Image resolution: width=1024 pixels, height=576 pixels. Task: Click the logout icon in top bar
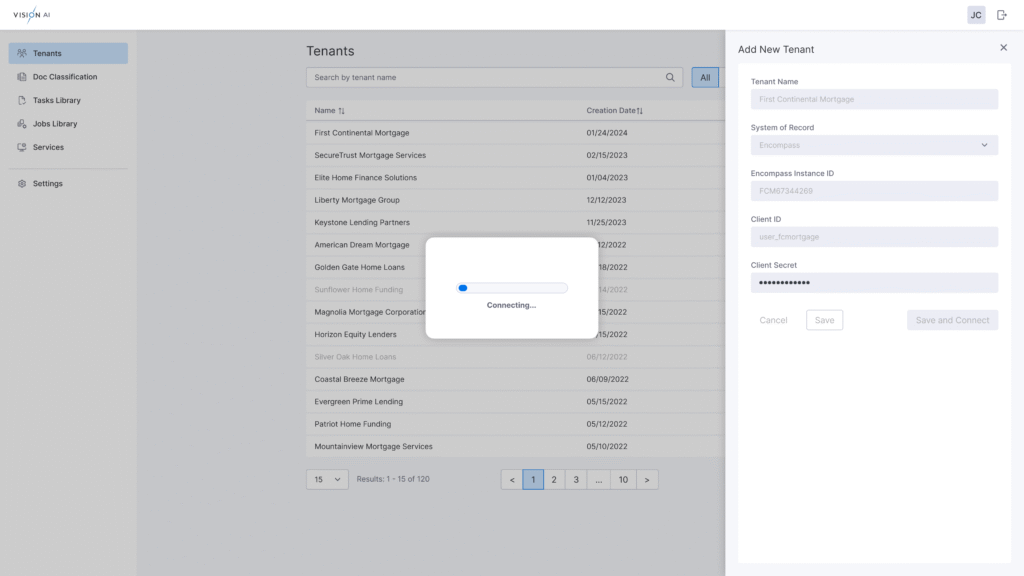pos(1002,15)
